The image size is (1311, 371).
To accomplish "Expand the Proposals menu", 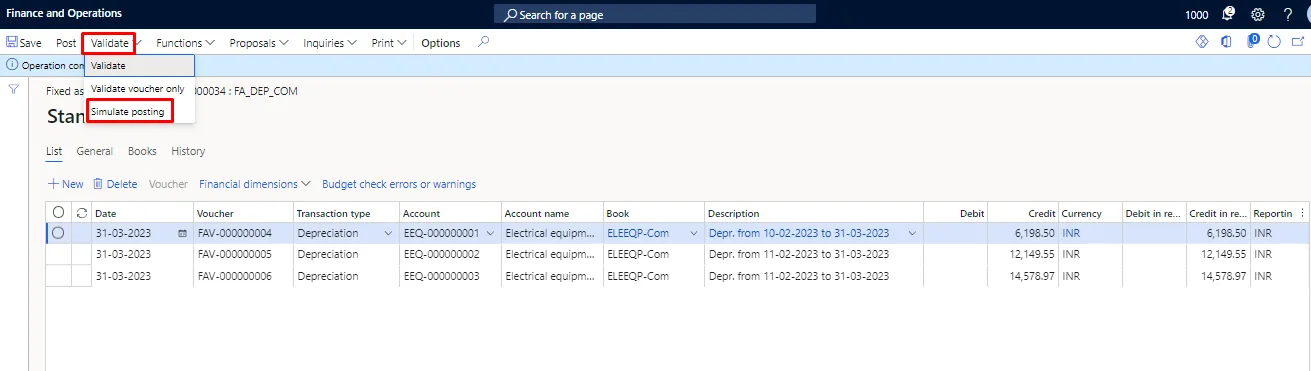I will [x=259, y=43].
